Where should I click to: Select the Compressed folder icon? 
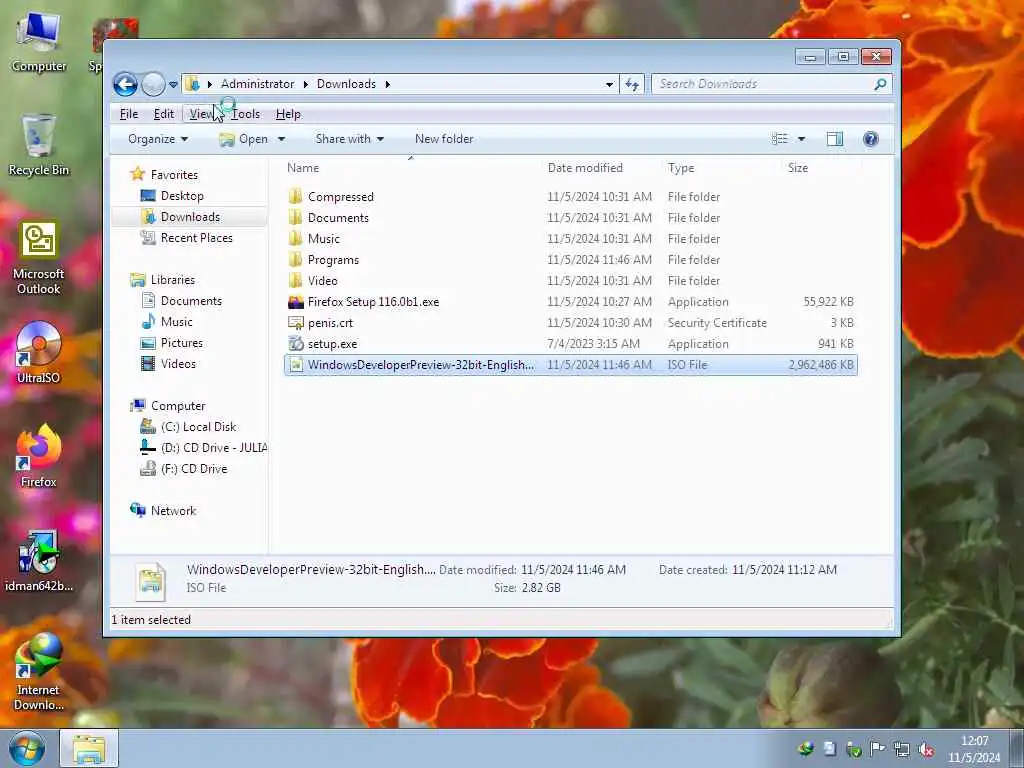pyautogui.click(x=296, y=197)
